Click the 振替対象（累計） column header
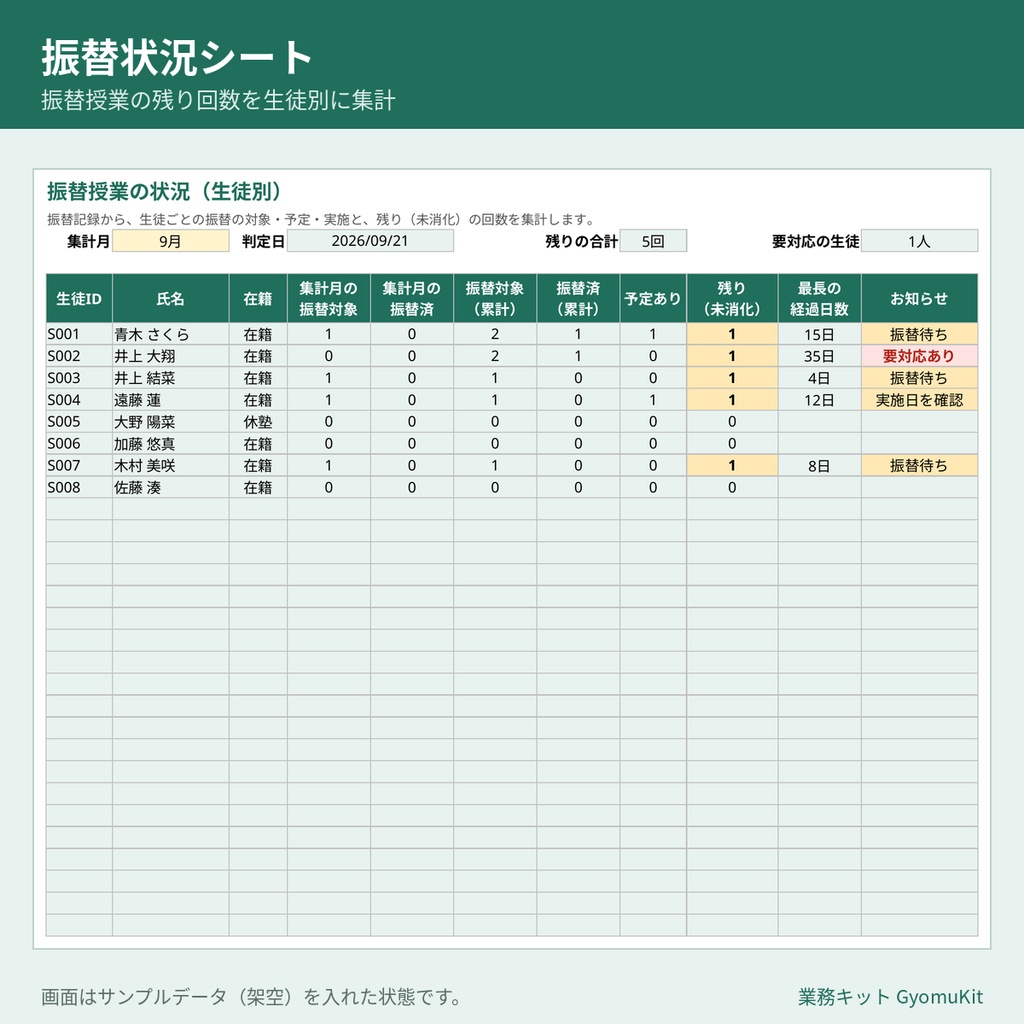 (495, 298)
